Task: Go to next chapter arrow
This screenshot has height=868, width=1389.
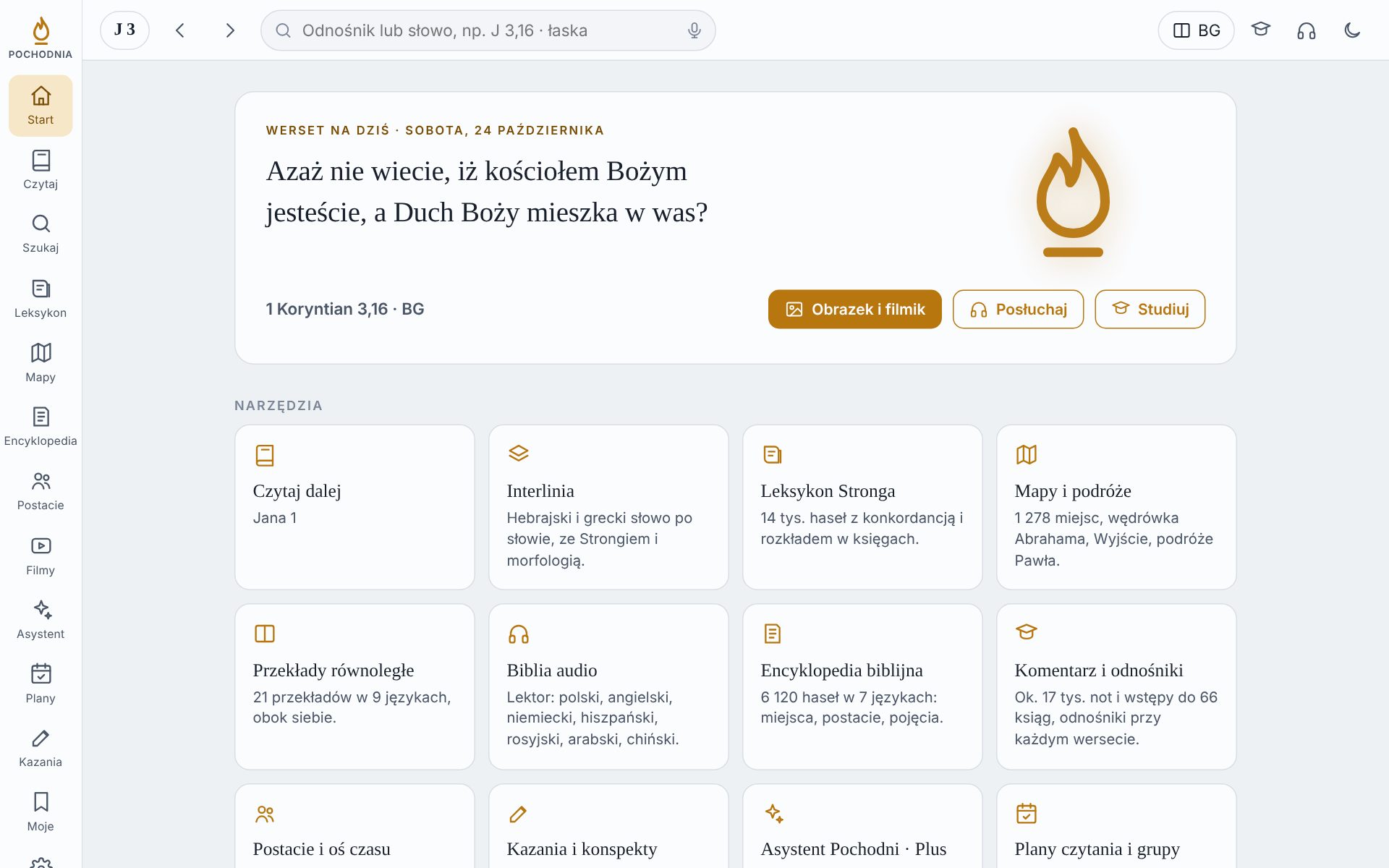Action: click(x=230, y=30)
